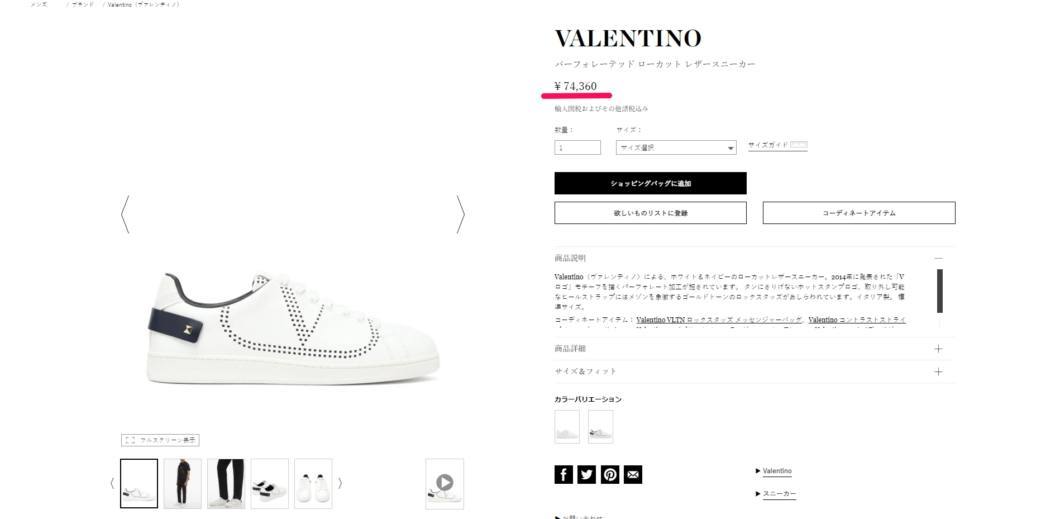
Task: Play the product video thumbnail
Action: click(444, 483)
